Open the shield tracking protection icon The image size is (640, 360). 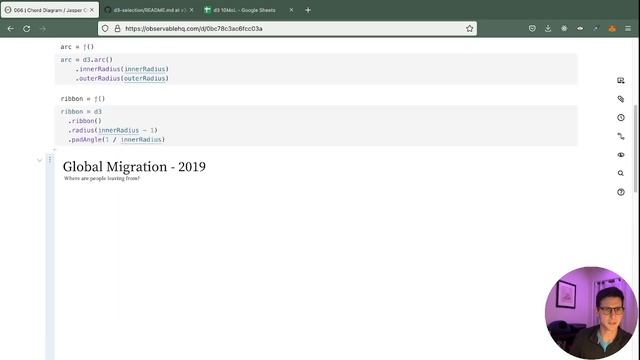[x=105, y=29]
